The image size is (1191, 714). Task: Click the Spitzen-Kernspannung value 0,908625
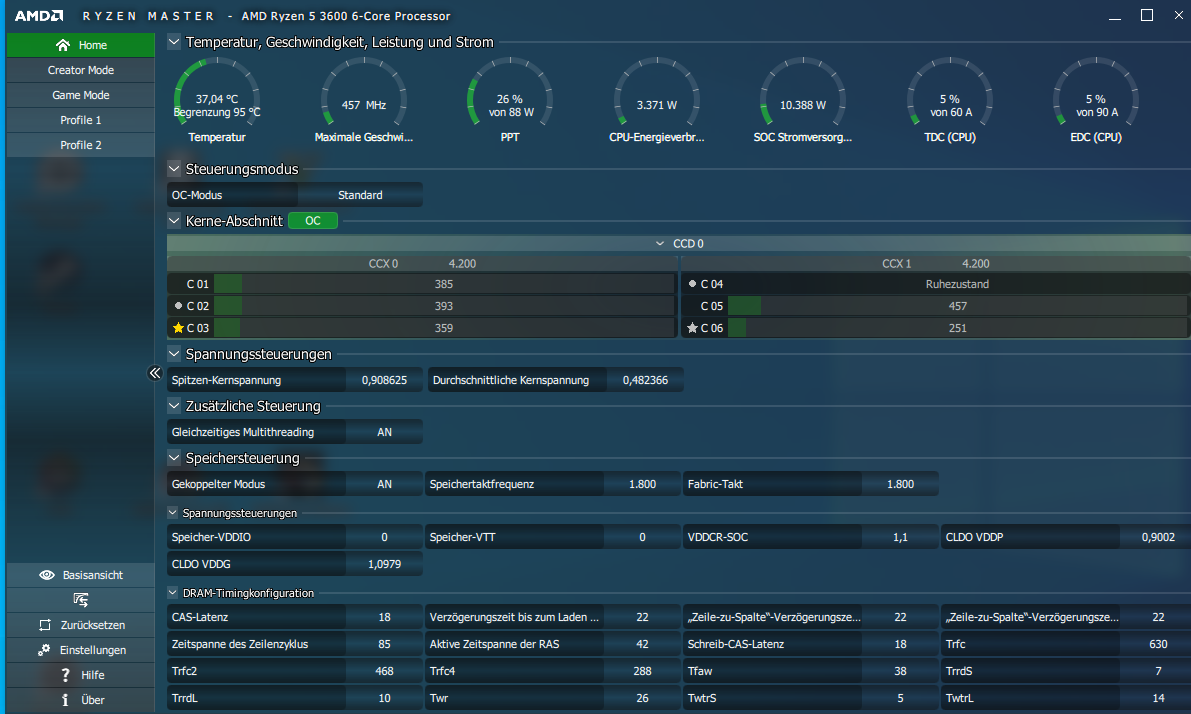pyautogui.click(x=384, y=381)
